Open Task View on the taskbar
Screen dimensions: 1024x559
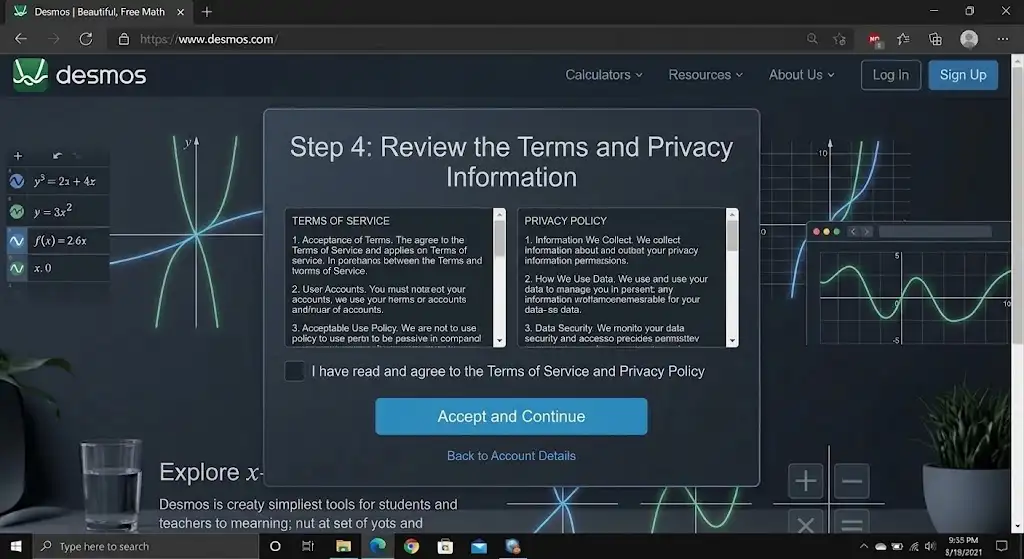click(308, 546)
